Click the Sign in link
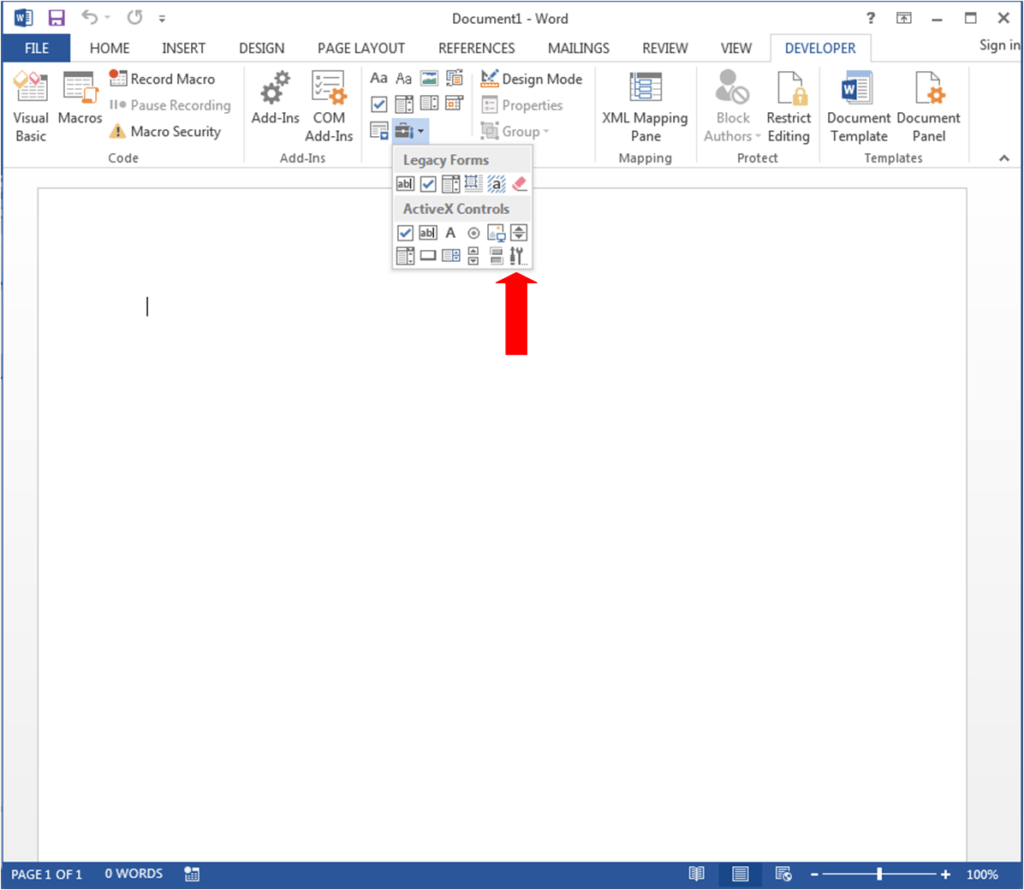Screen dimensions: 1024x890 pyautogui.click(x=998, y=44)
